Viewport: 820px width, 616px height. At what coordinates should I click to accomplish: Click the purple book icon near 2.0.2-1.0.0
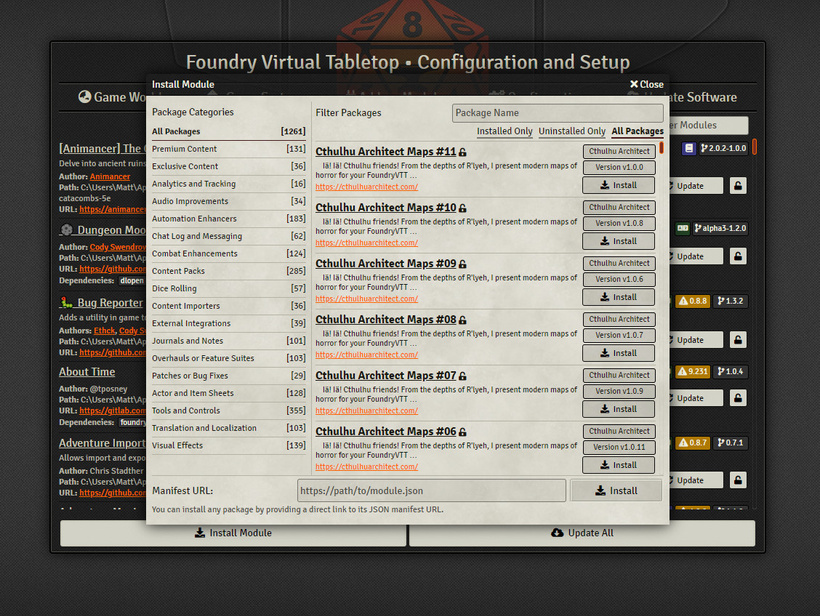[x=689, y=148]
